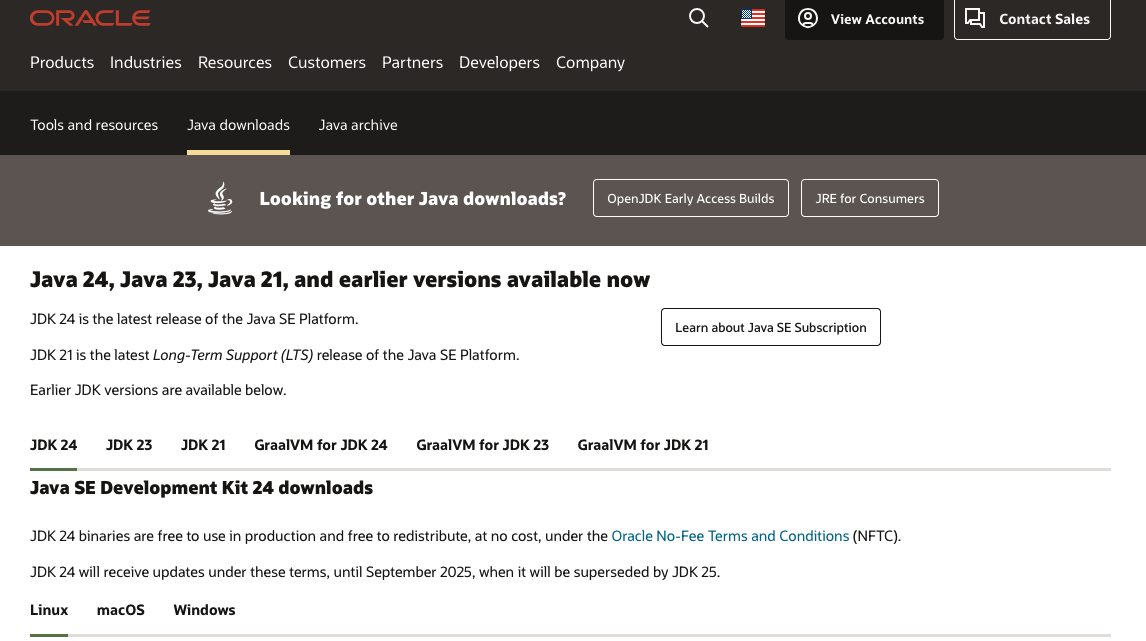1146x641 pixels.
Task: Open Oracle No-Fee Terms and Conditions link
Action: [730, 536]
